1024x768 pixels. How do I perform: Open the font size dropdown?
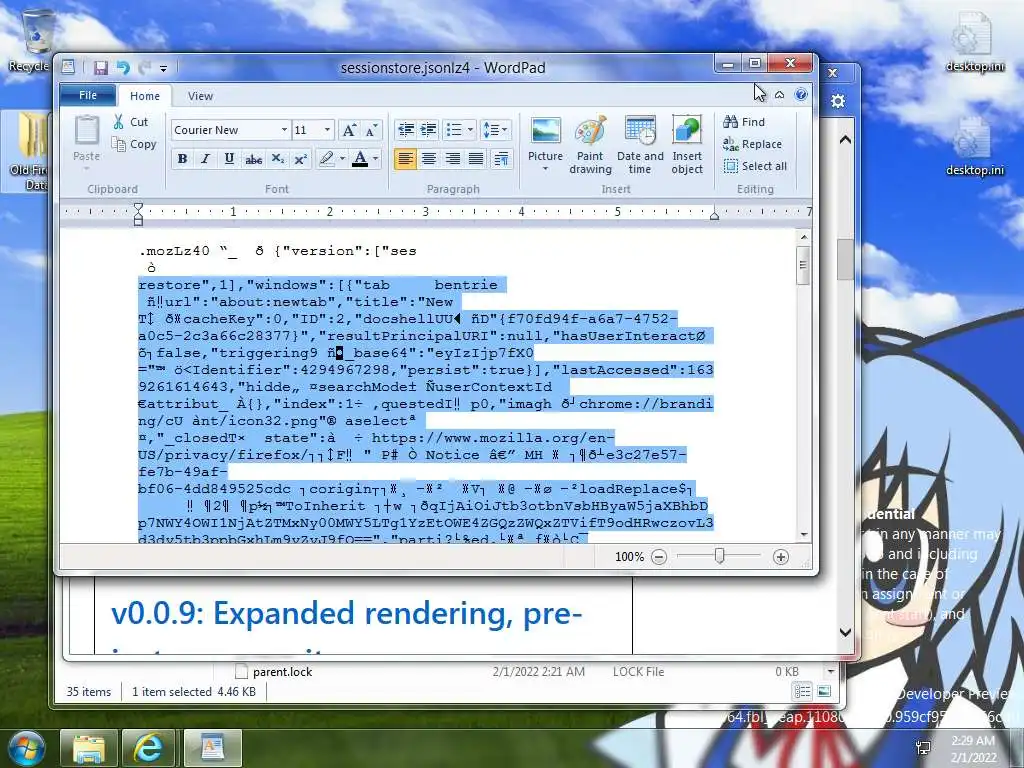(x=327, y=130)
